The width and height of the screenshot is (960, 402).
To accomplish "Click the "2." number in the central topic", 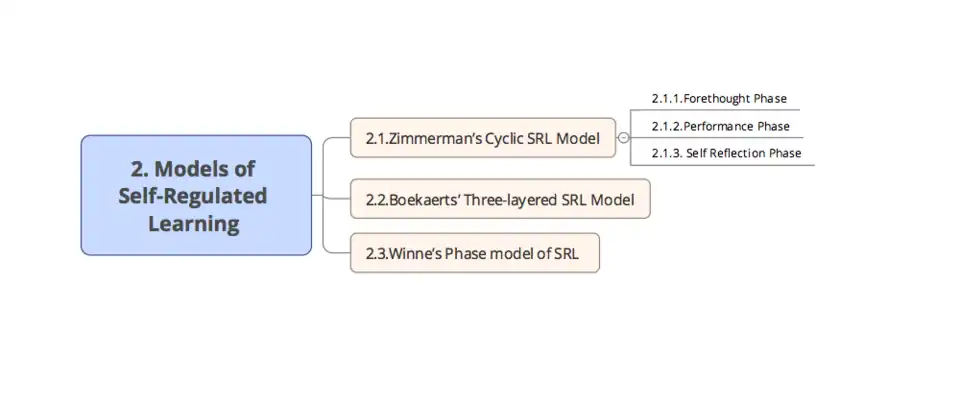I will tap(139, 168).
